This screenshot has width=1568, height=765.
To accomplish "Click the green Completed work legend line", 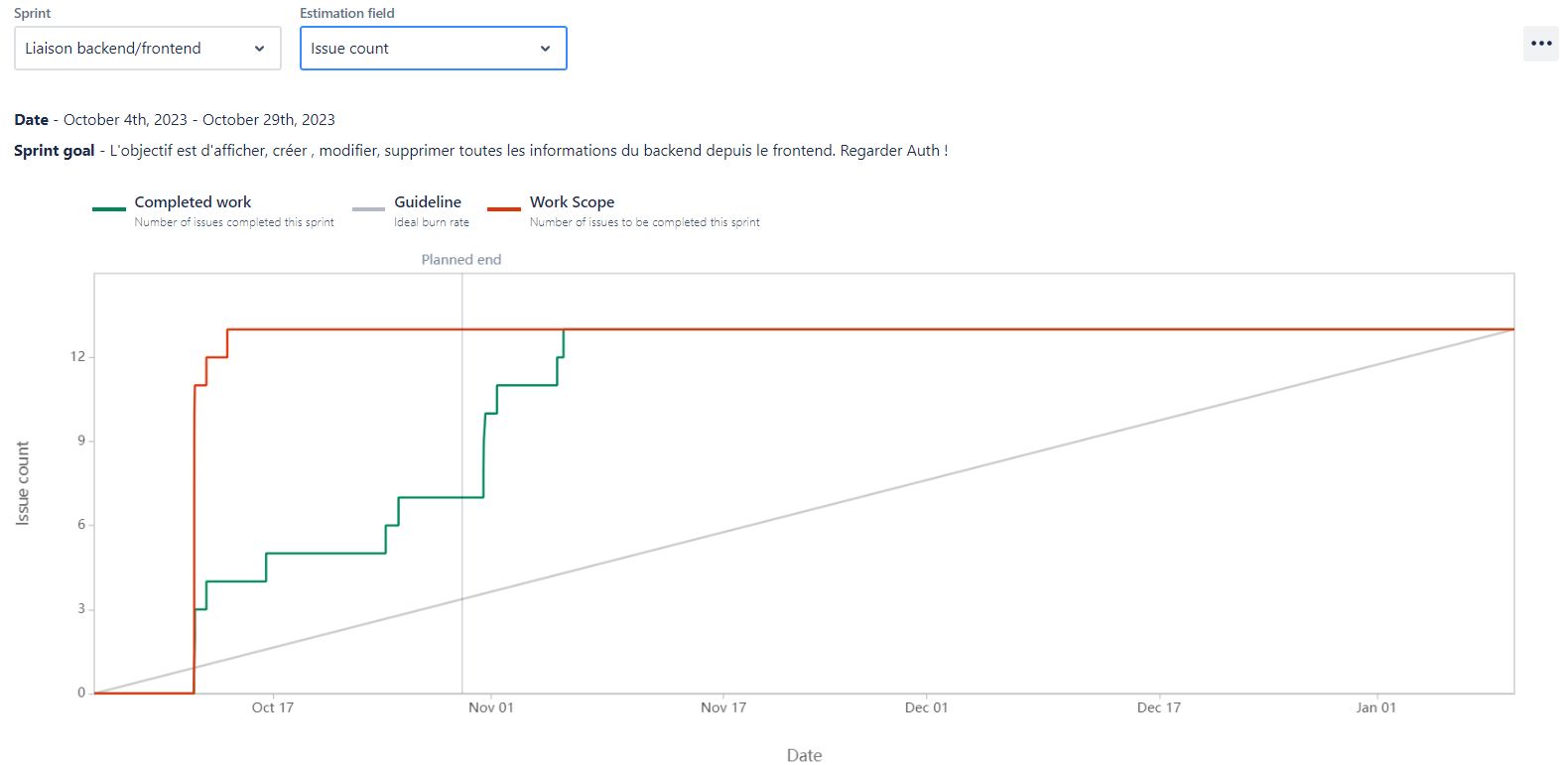I will (x=108, y=209).
